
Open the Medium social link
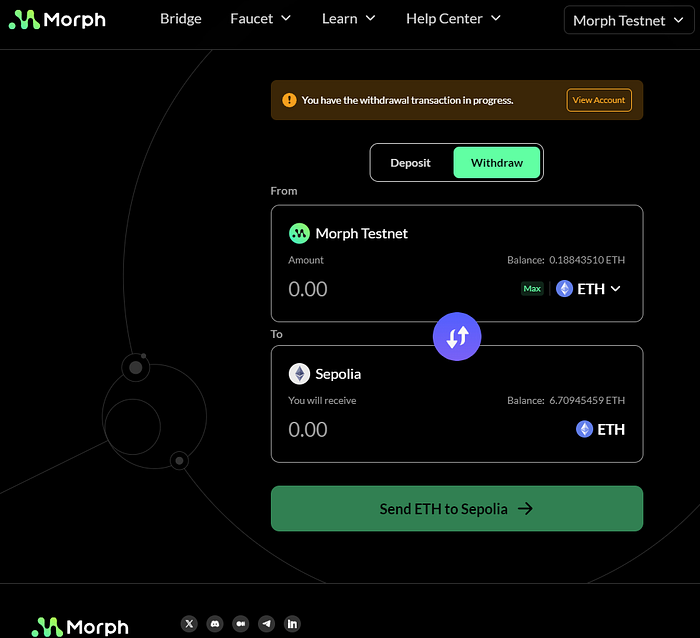tap(241, 624)
